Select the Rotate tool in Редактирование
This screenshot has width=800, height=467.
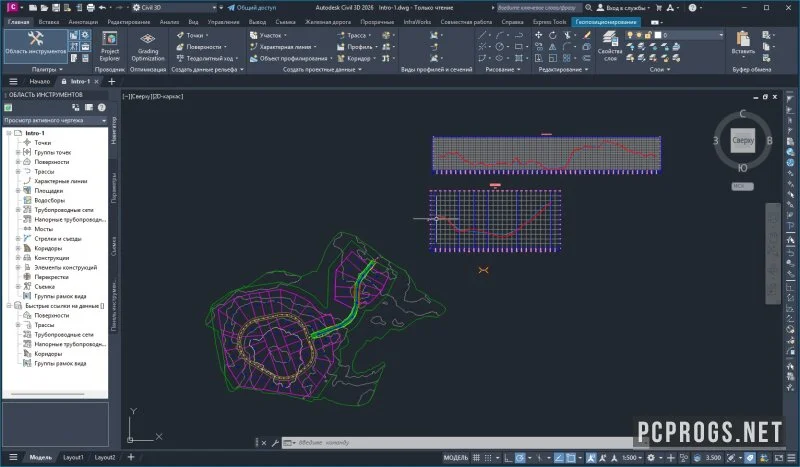point(553,35)
